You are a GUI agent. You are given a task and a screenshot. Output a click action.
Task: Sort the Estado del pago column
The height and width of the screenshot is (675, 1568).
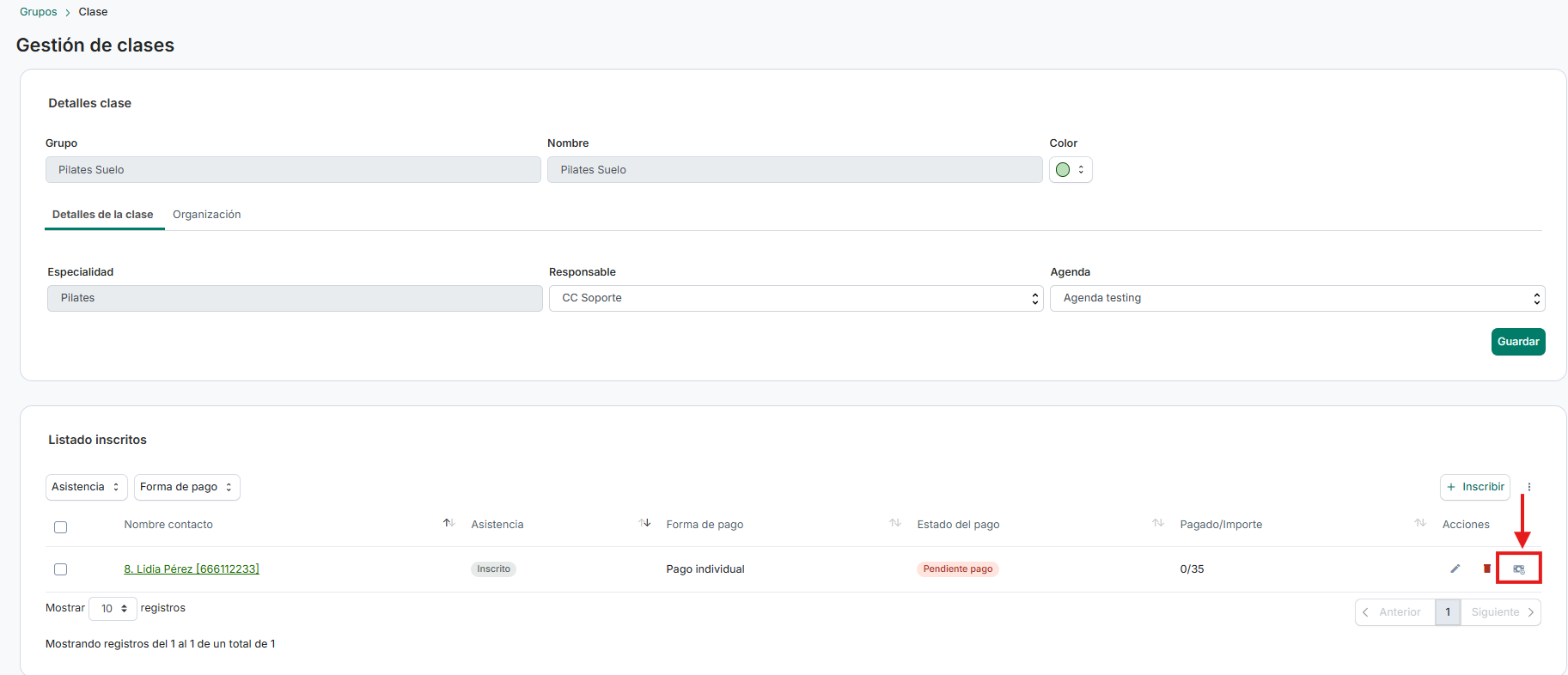1158,523
